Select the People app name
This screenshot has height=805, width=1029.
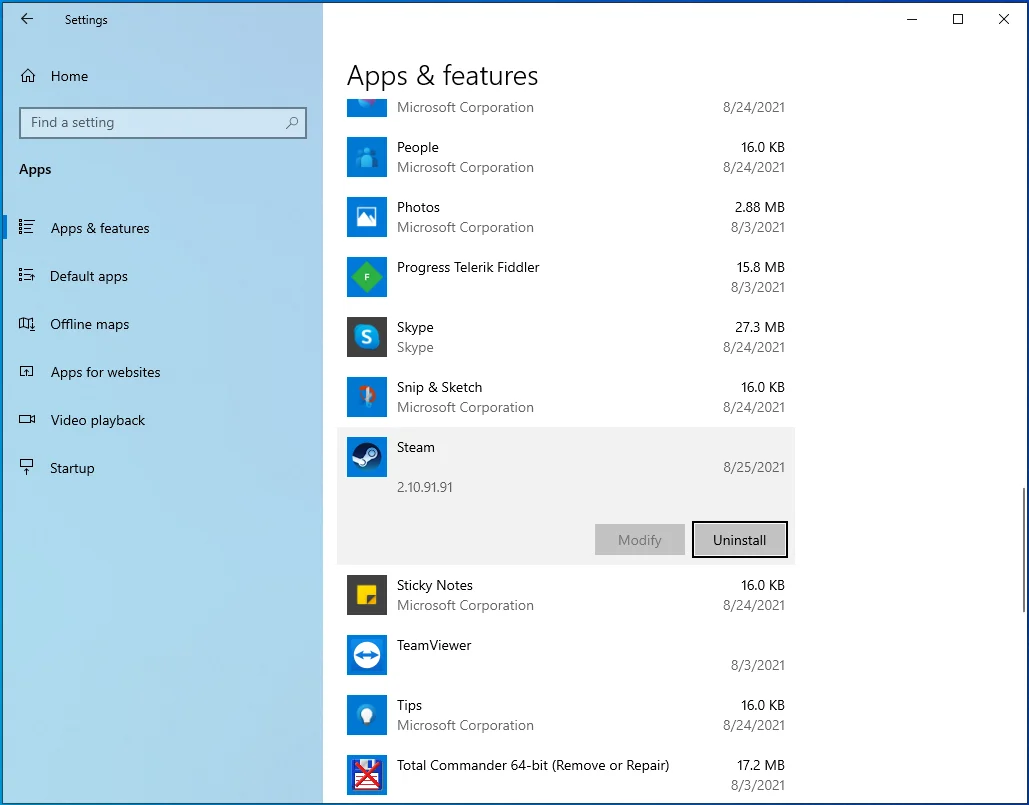[417, 147]
